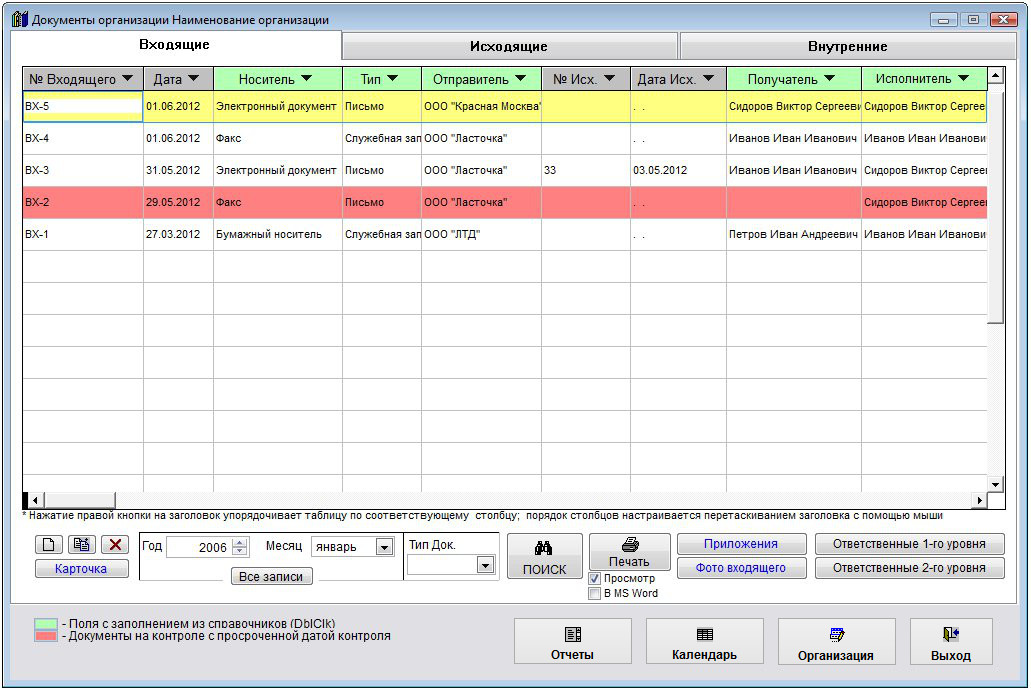Expand the Месяц dropdown

tap(384, 547)
